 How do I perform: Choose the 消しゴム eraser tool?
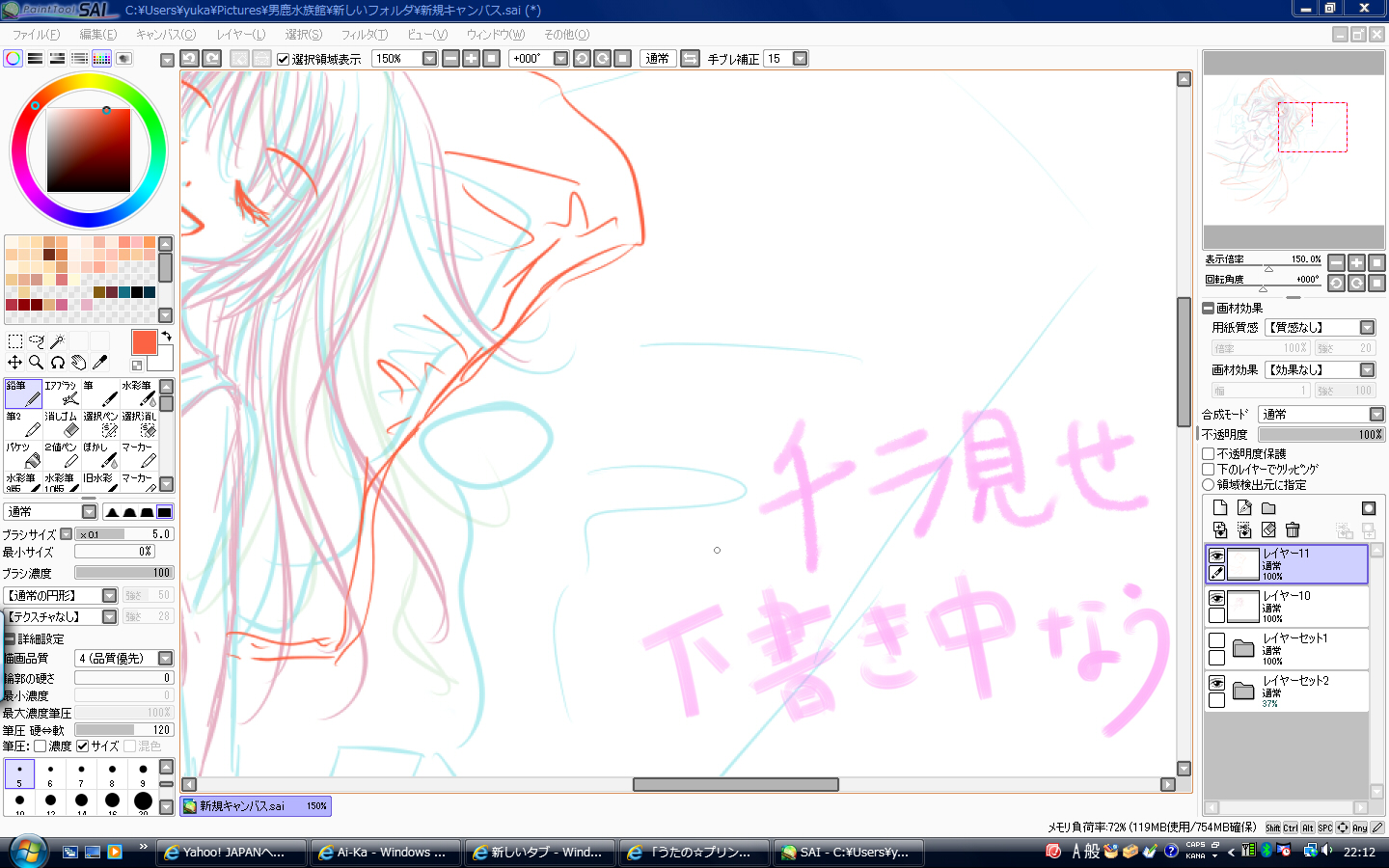click(x=62, y=424)
